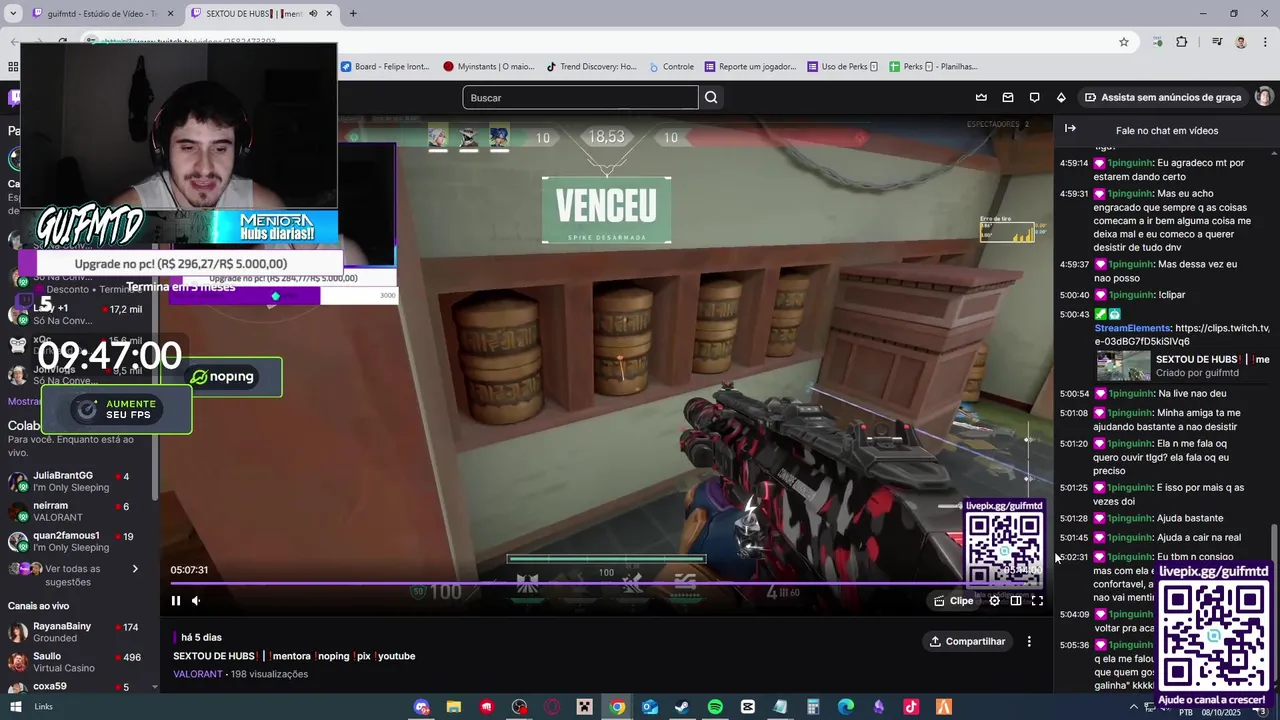Image resolution: width=1280 pixels, height=720 pixels.
Task: Open Microsoft Edge from the taskbar
Action: click(846, 707)
